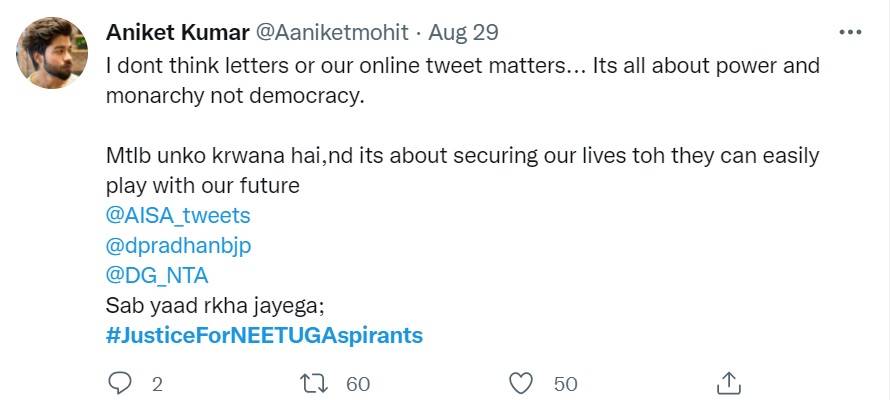Screen dimensions: 891x400
Task: Go to the @DG_NTA mention
Action: click(157, 274)
